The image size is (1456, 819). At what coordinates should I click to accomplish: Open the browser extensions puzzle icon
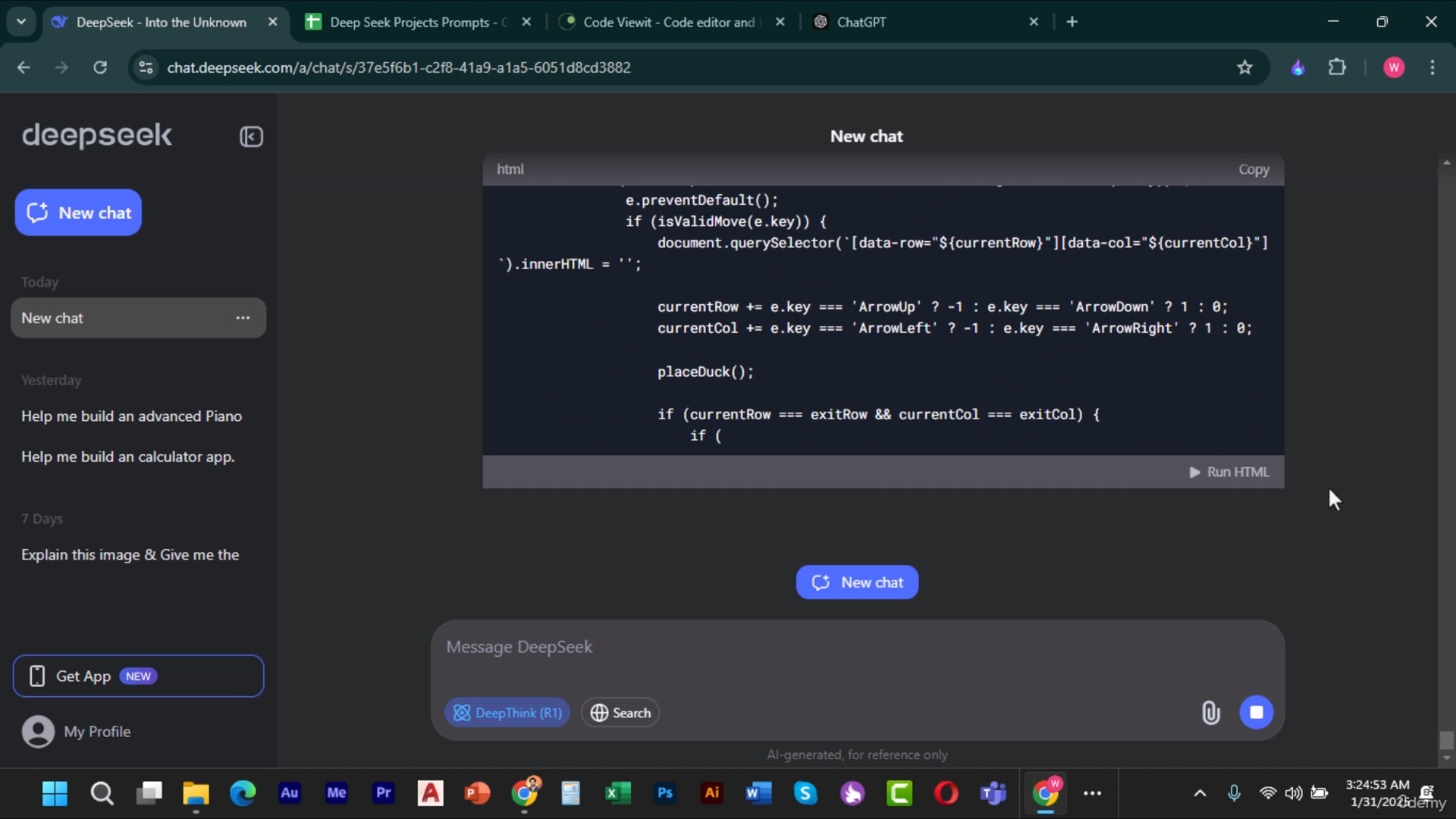coord(1337,67)
